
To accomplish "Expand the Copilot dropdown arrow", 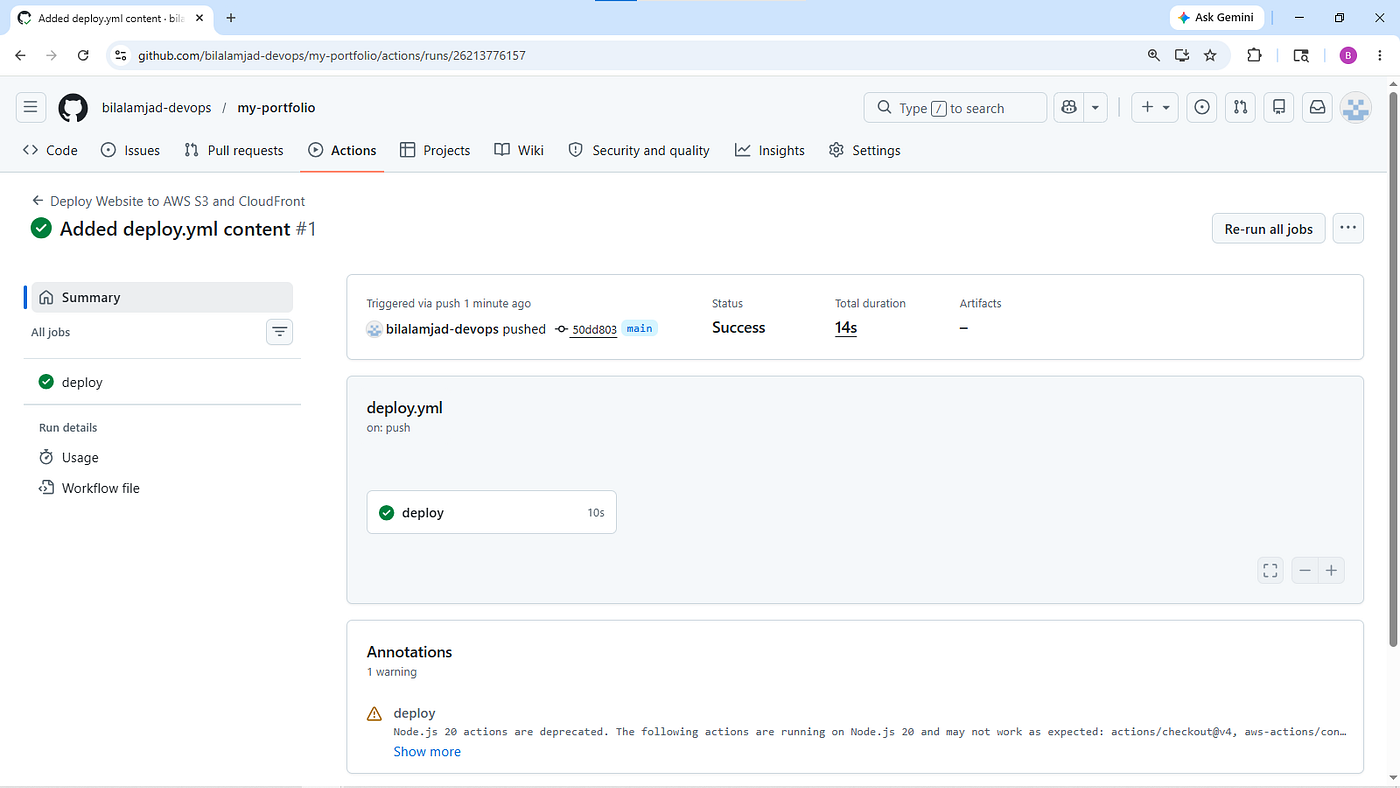I will (x=1096, y=108).
